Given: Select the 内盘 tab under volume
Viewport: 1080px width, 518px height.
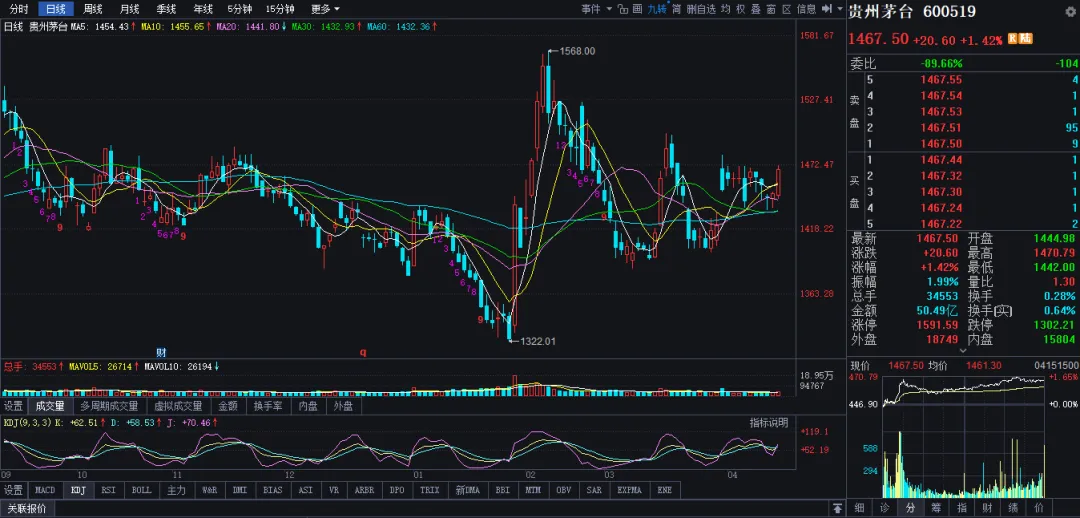Looking at the screenshot, I should tap(308, 406).
